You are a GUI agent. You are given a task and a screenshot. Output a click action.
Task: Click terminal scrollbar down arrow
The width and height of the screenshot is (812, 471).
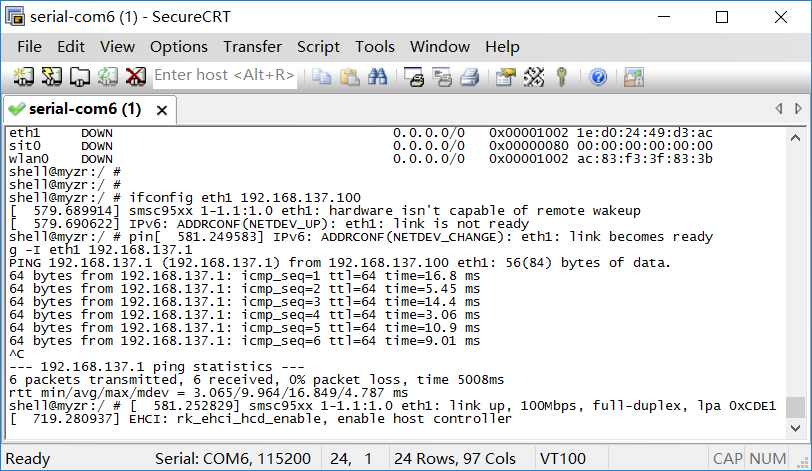pyautogui.click(x=795, y=428)
